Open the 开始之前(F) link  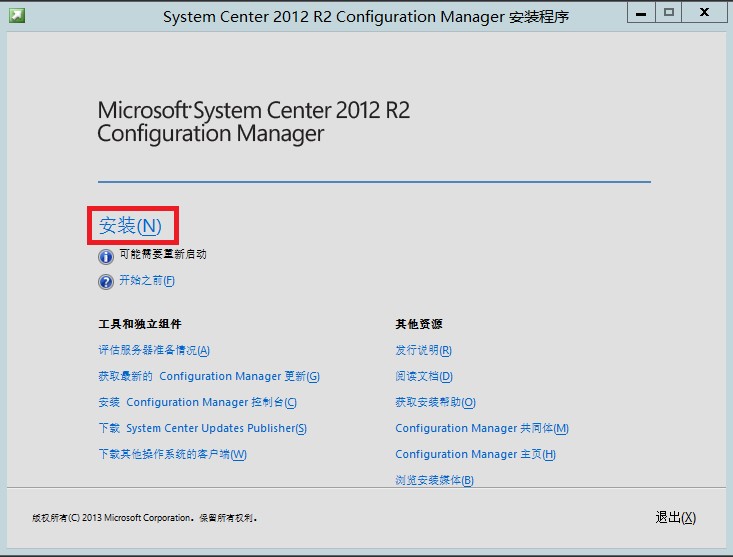pyautogui.click(x=147, y=280)
